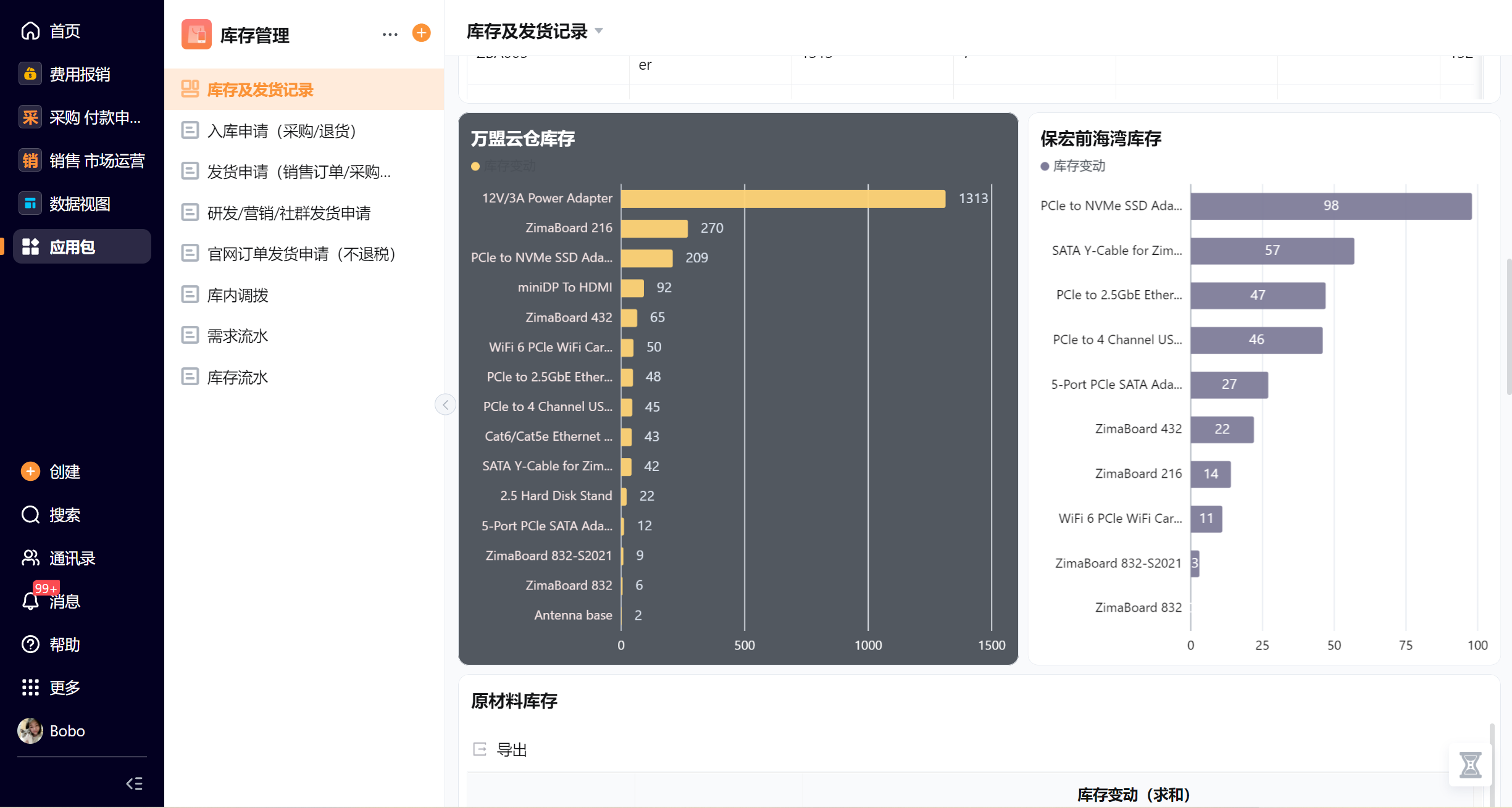Open 研发/营销/社群发货申请 menu item
The image size is (1512, 808).
tap(304, 213)
